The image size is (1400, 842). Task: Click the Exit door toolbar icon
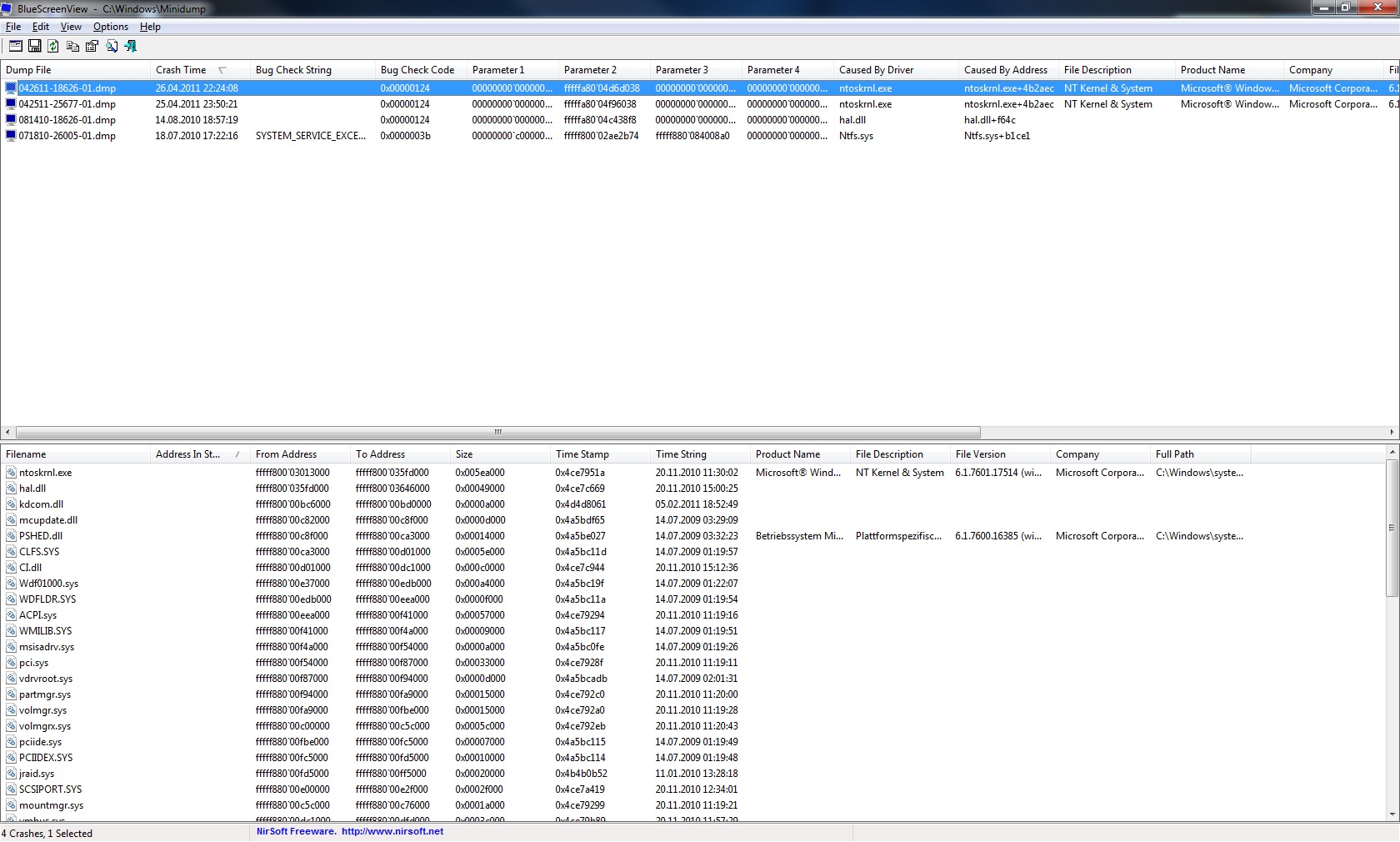[130, 47]
